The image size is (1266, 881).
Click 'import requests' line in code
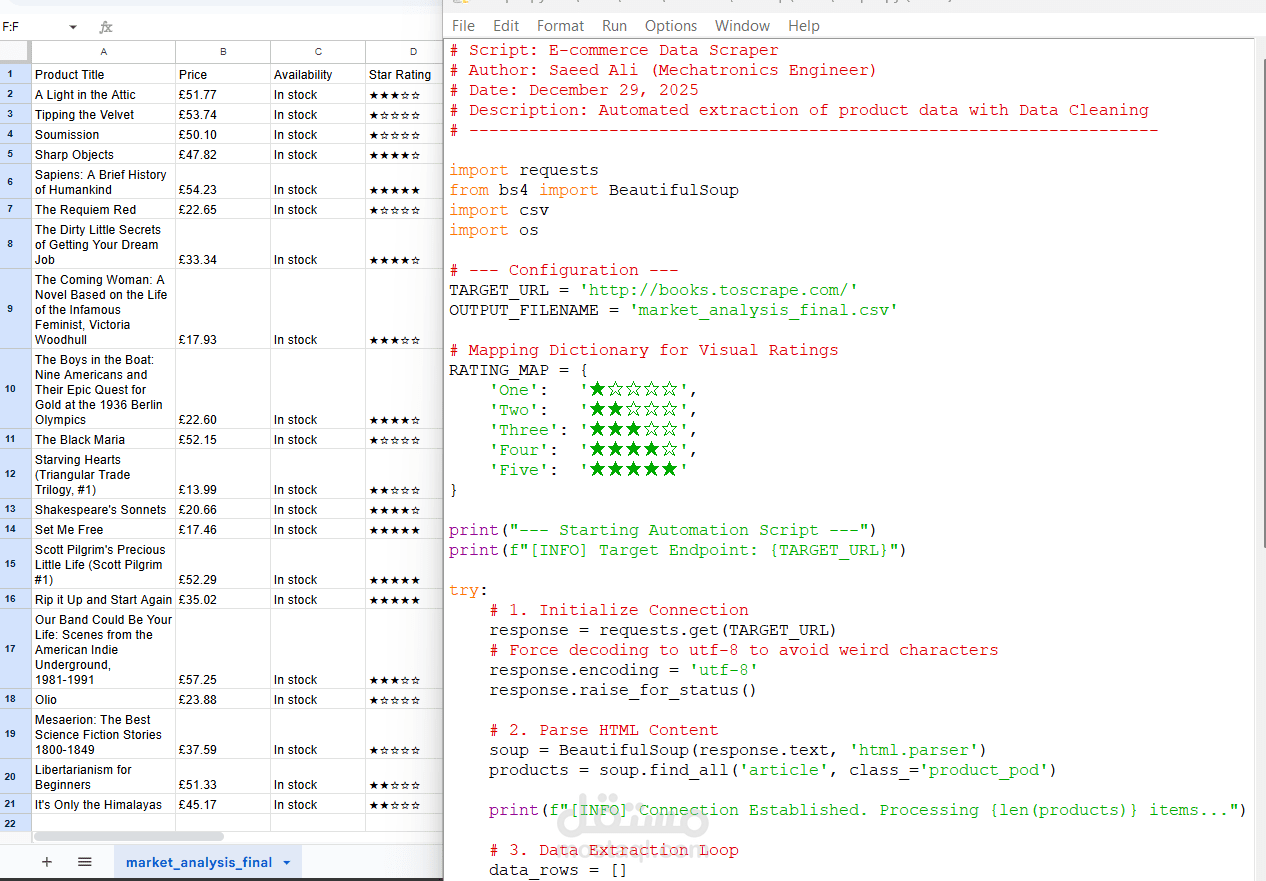coord(524,170)
